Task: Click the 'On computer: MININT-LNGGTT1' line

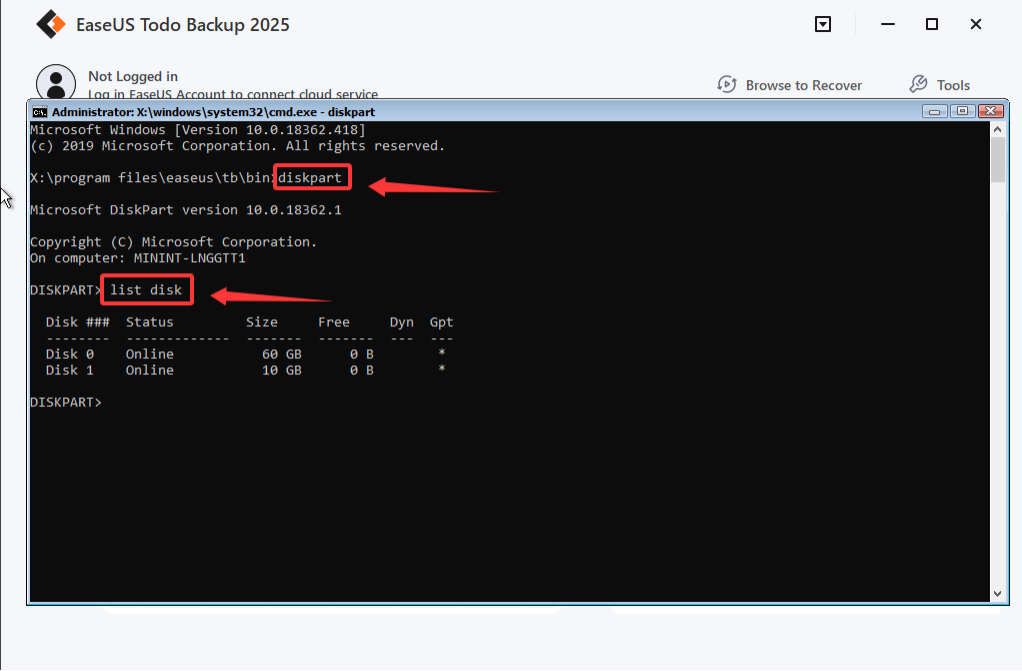Action: click(x=138, y=258)
